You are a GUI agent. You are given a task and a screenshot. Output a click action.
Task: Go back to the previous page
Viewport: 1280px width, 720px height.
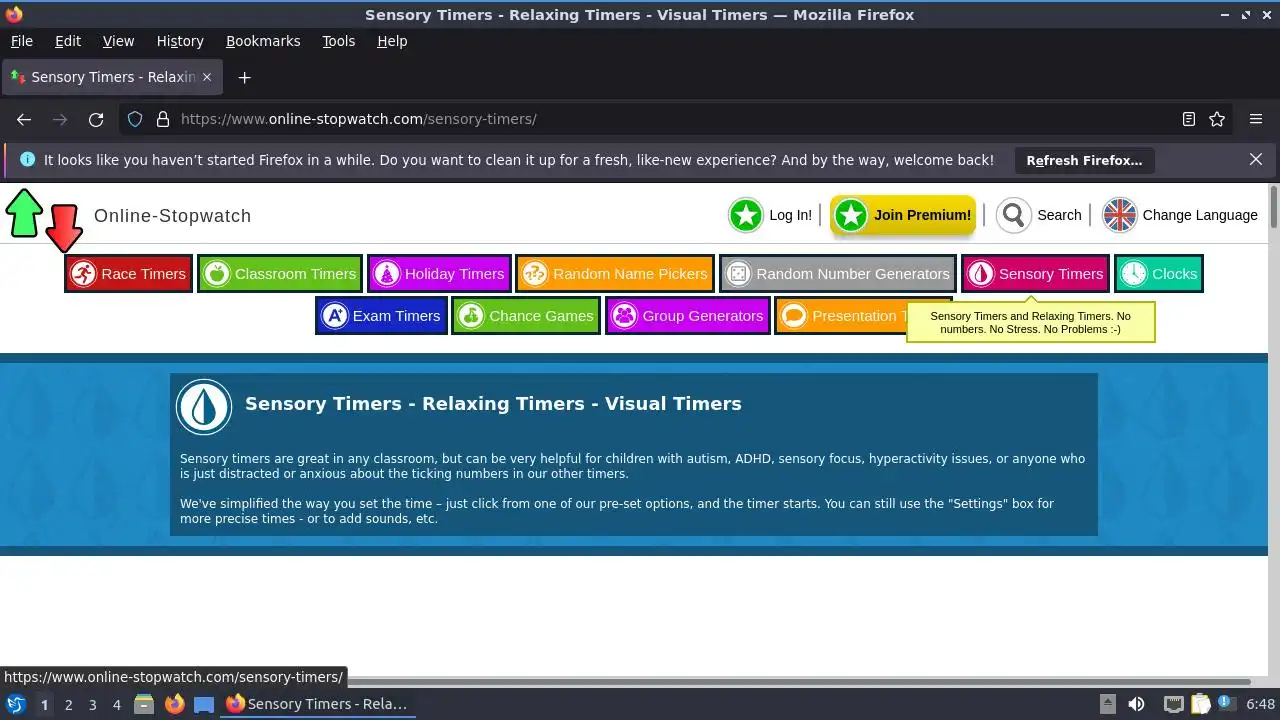tap(24, 119)
